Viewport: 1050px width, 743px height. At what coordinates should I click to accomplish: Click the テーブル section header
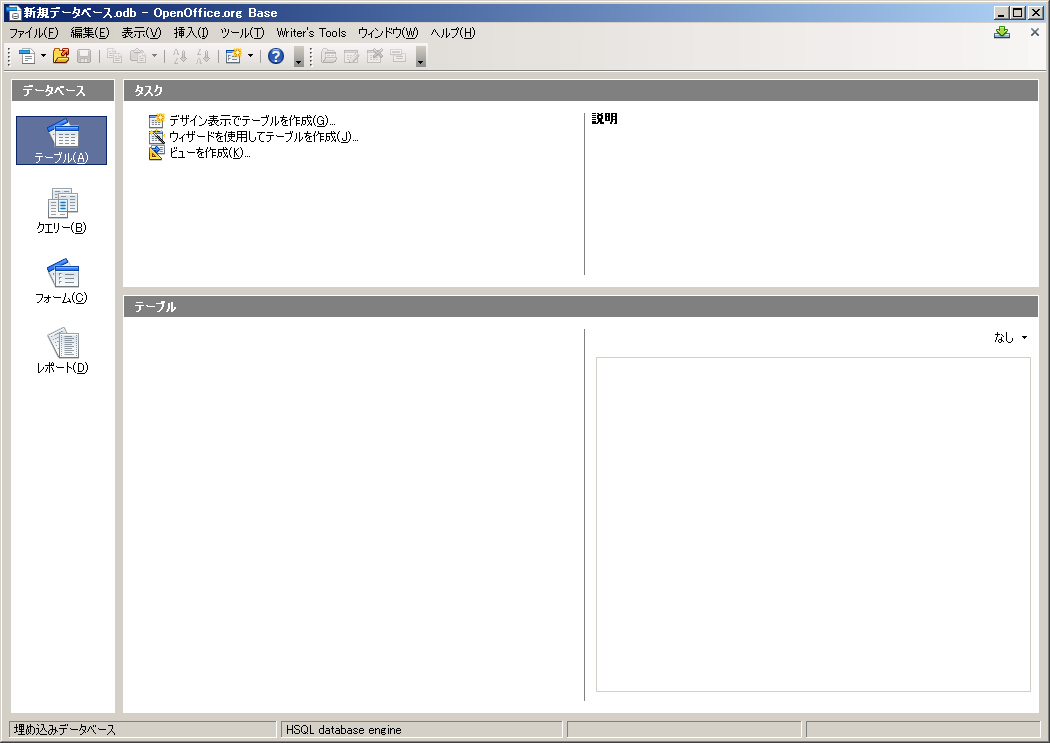pos(581,307)
